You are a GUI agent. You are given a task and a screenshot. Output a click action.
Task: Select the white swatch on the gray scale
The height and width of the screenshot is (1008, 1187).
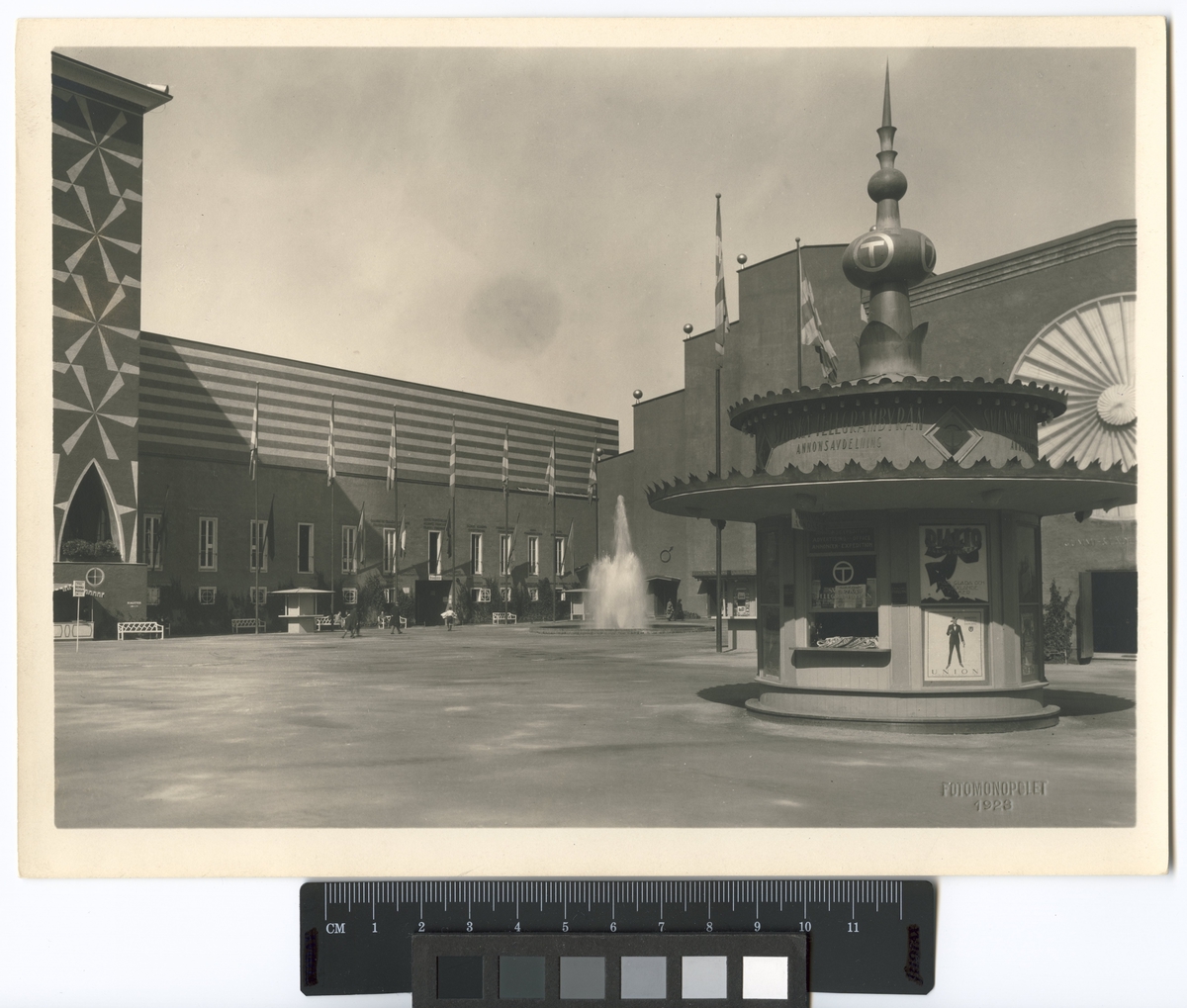[765, 976]
